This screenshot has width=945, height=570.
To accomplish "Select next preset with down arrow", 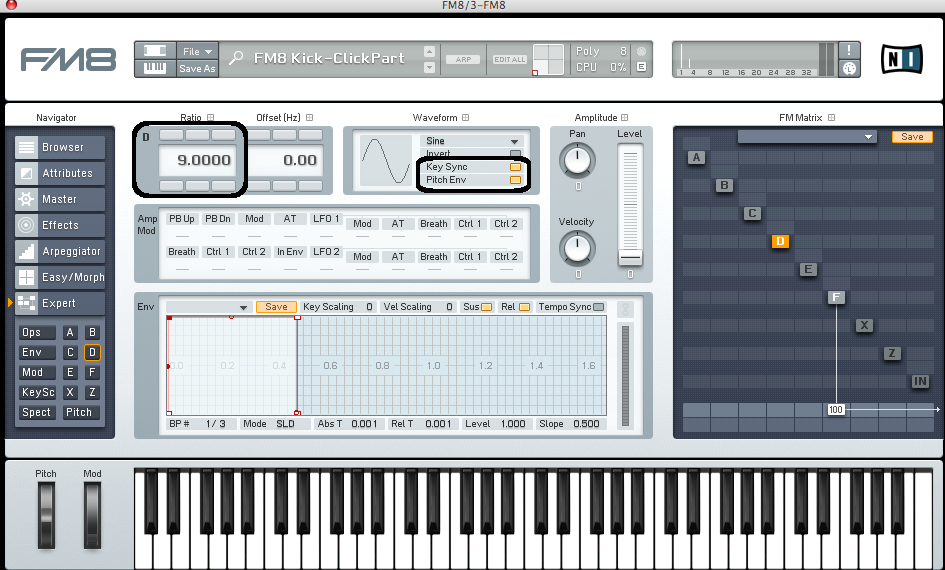I will click(x=429, y=68).
